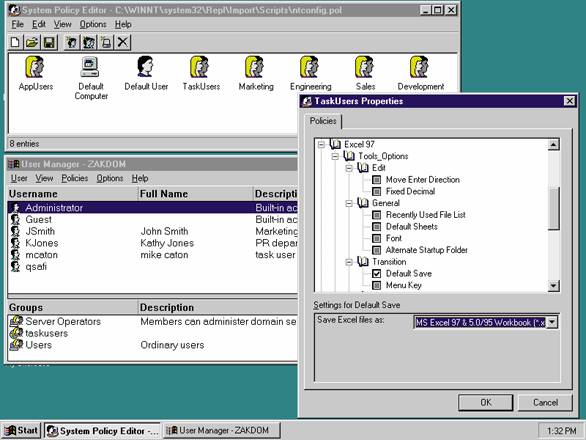Click the Full Name column header
586x440 pixels.
195,194
